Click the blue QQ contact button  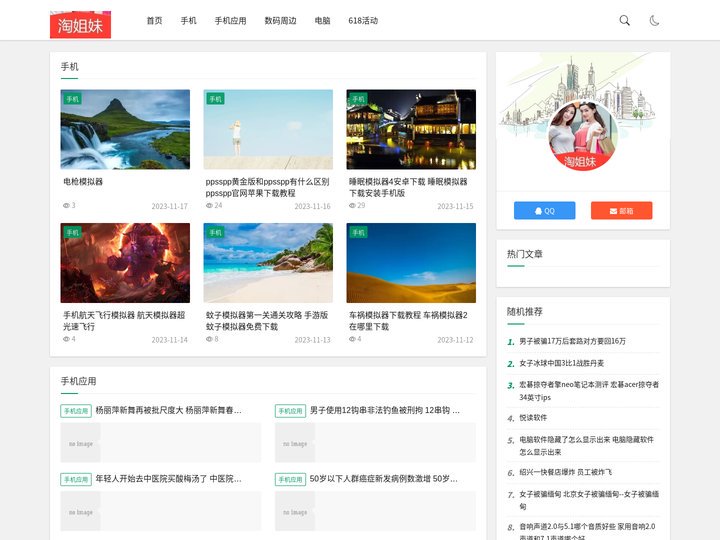click(x=545, y=211)
